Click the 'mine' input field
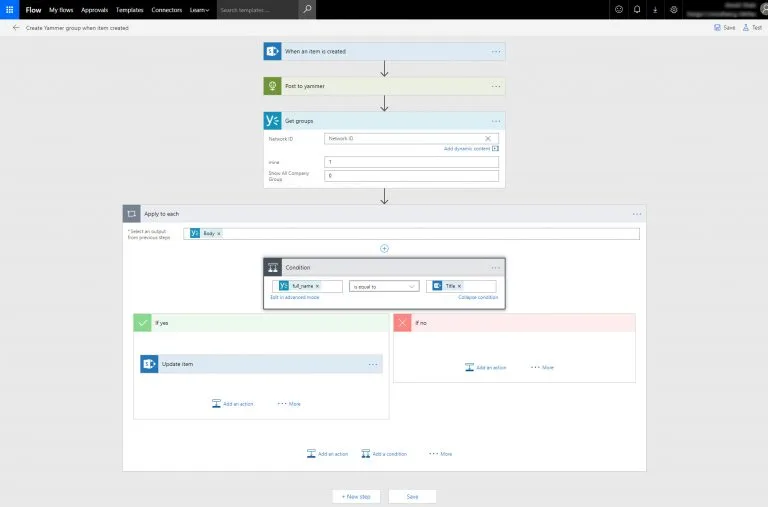 pyautogui.click(x=411, y=162)
